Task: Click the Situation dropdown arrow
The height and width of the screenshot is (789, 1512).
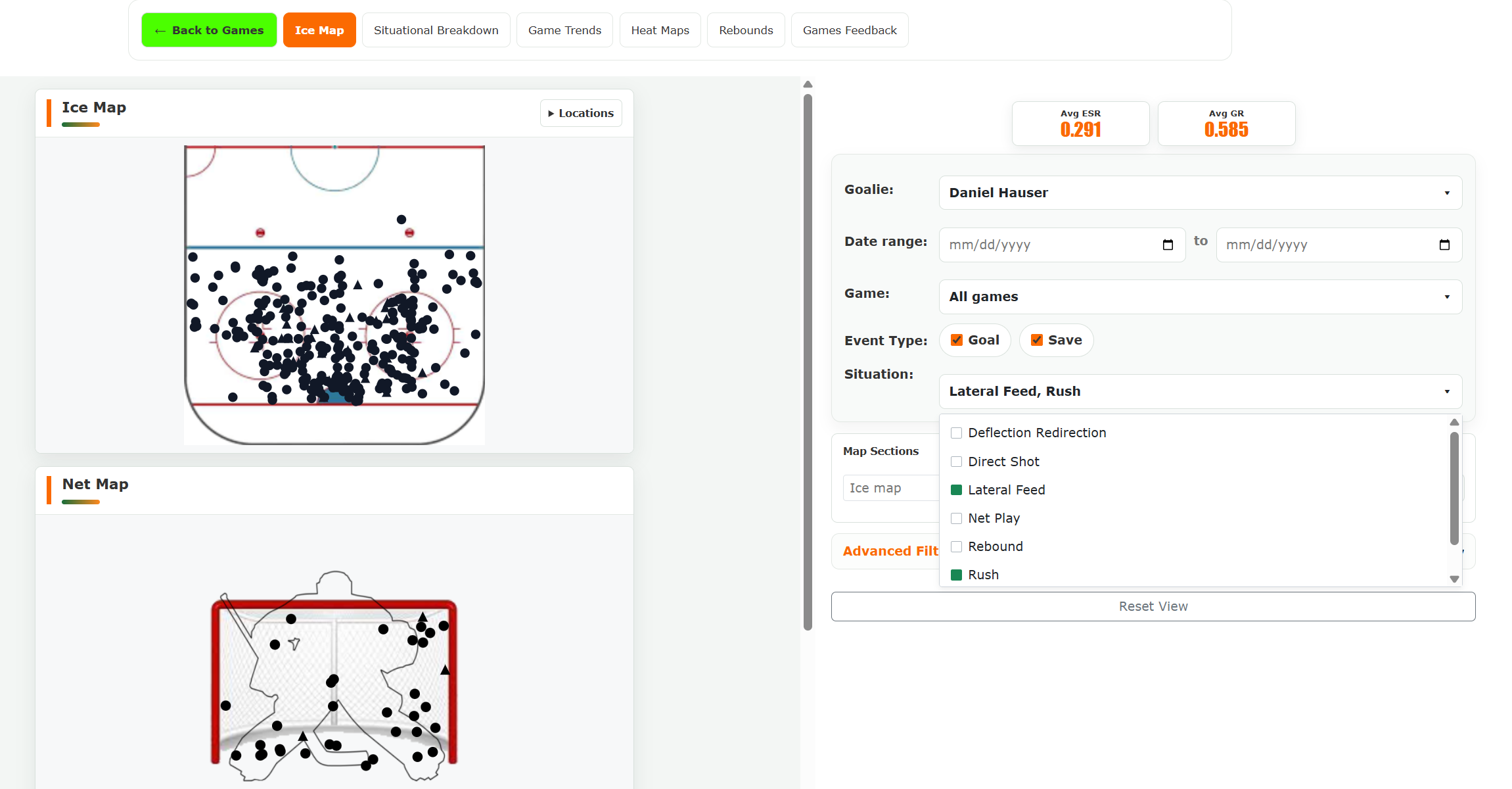Action: [x=1447, y=392]
